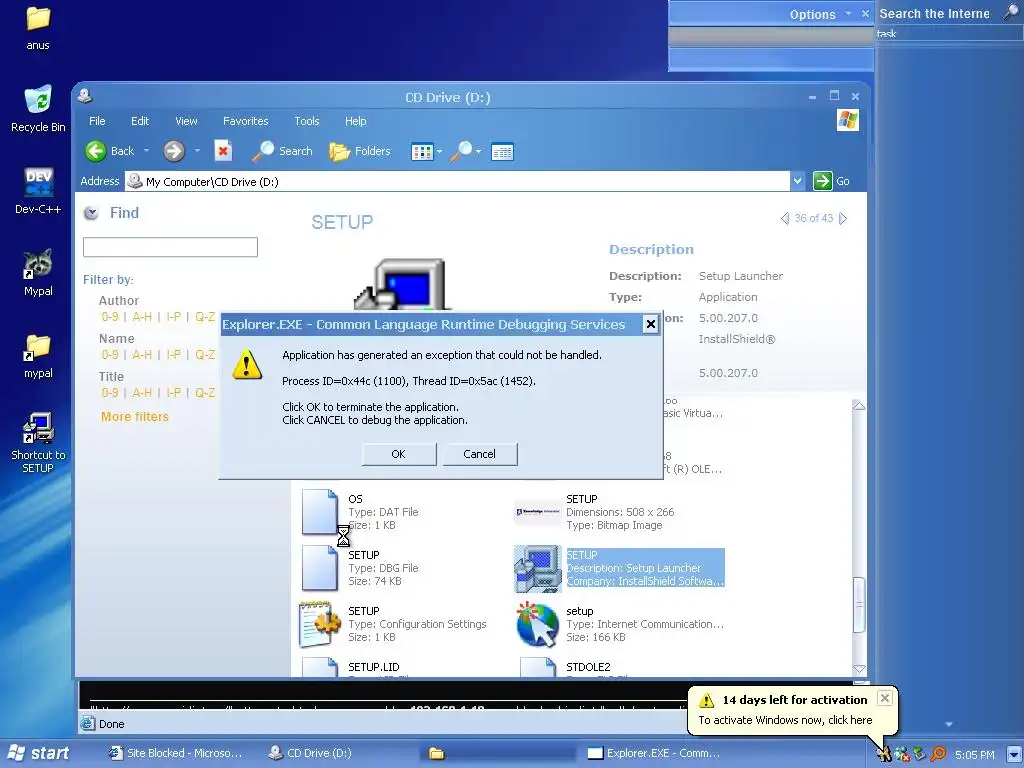This screenshot has width=1024, height=768.
Task: Open the Edit menu
Action: (x=140, y=121)
